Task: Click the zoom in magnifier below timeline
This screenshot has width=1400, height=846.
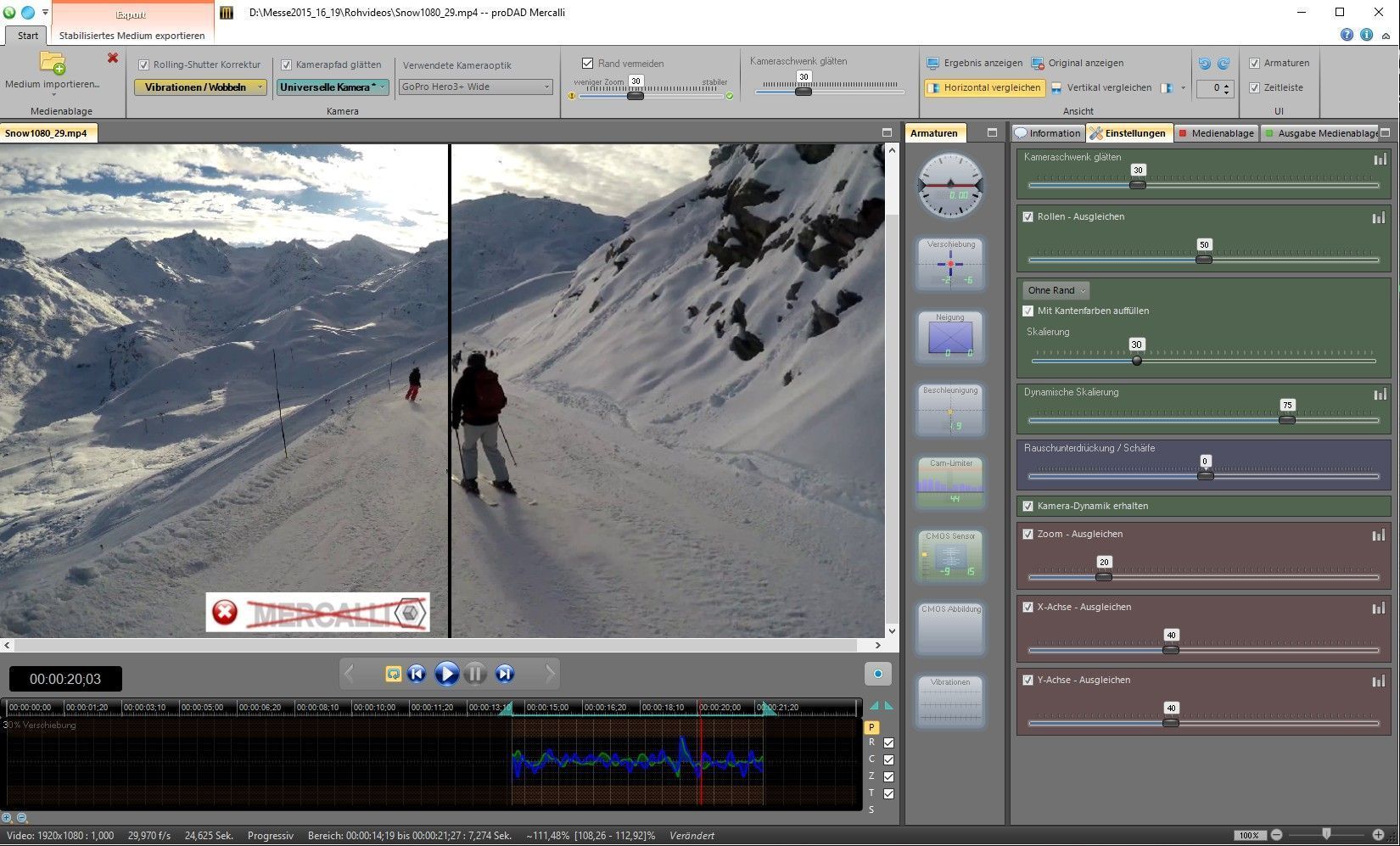Action: 8,818
